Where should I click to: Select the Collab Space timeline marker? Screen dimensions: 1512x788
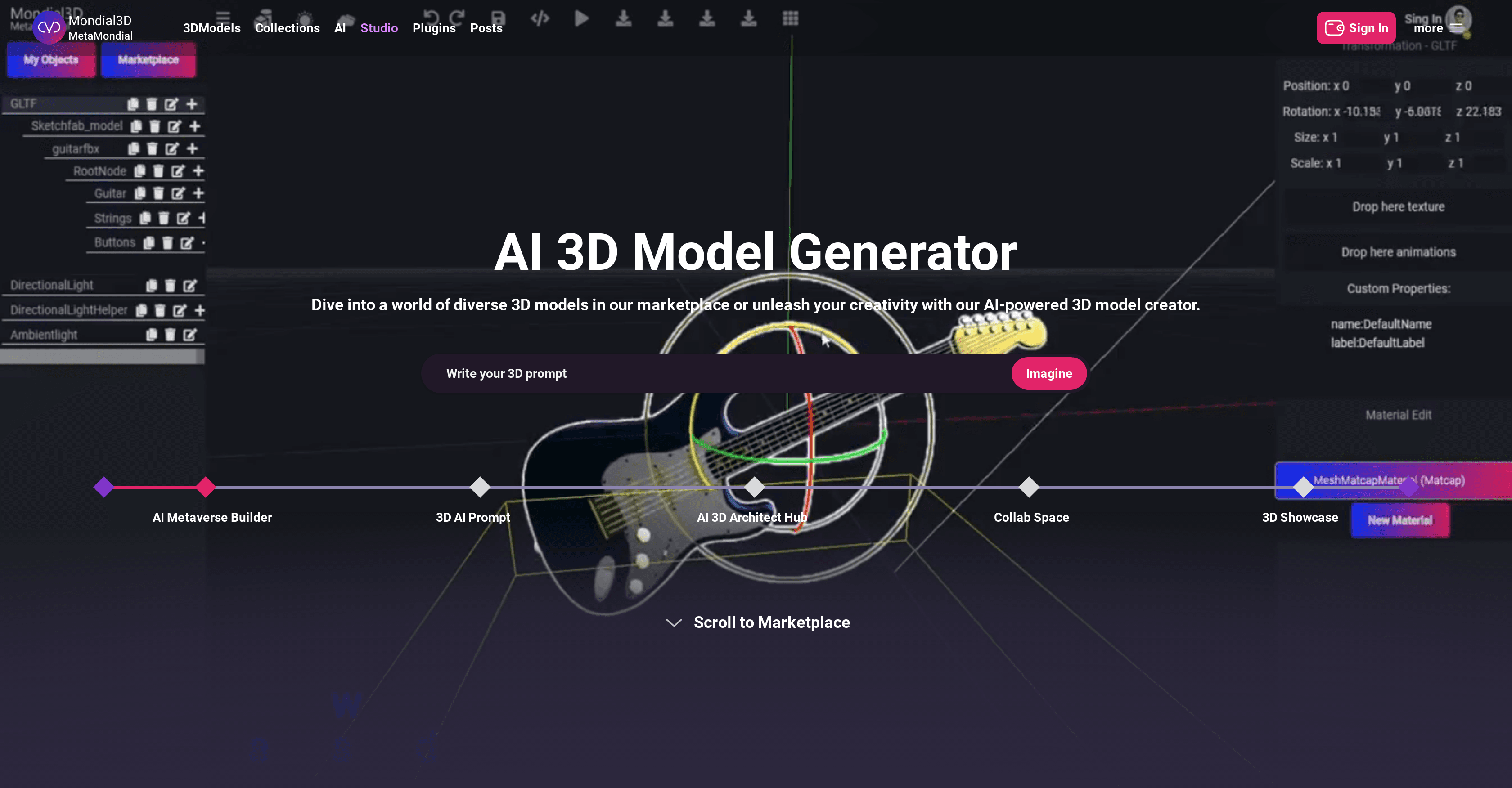pos(1030,487)
